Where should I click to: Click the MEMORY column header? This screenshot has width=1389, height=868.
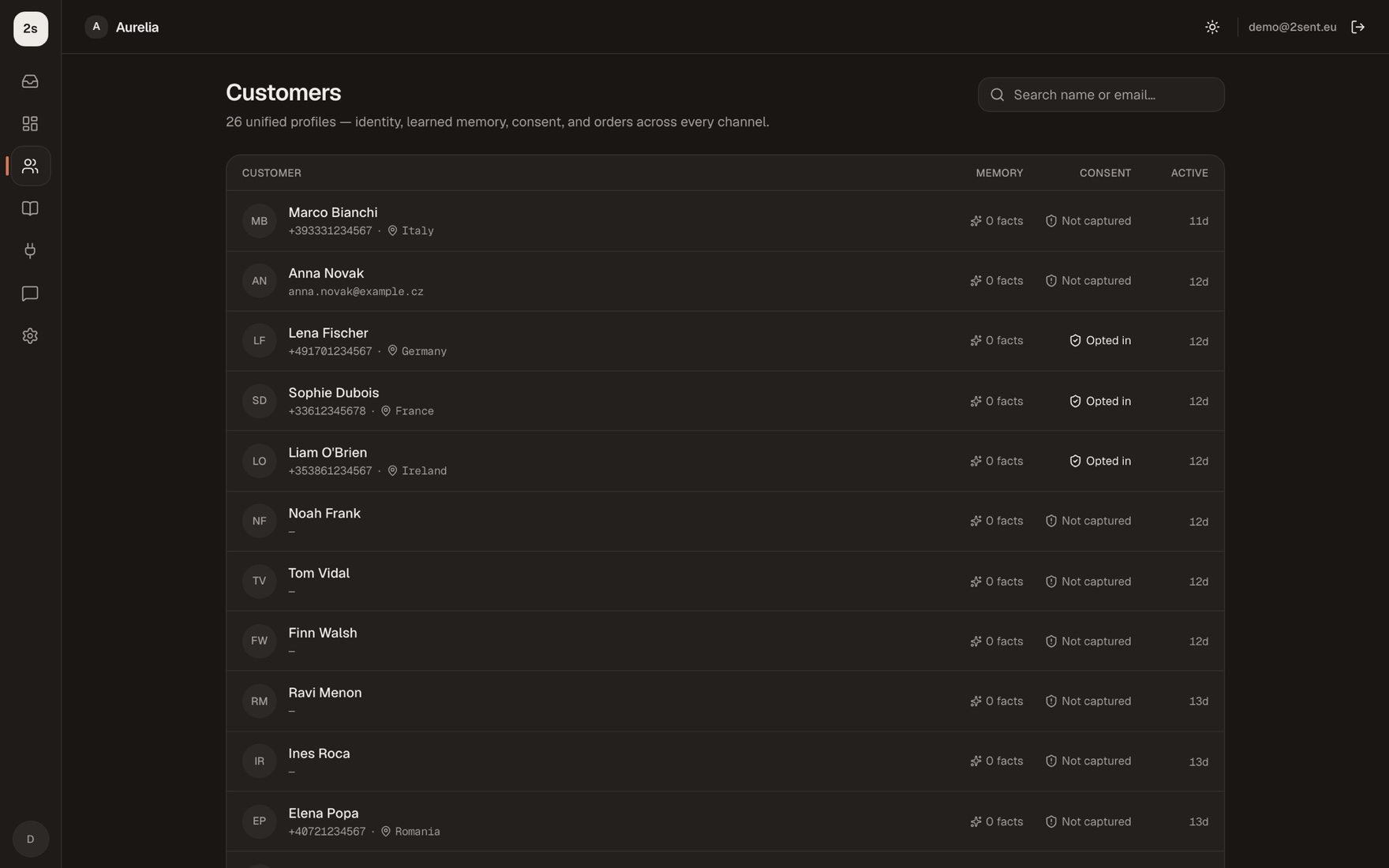click(x=999, y=173)
